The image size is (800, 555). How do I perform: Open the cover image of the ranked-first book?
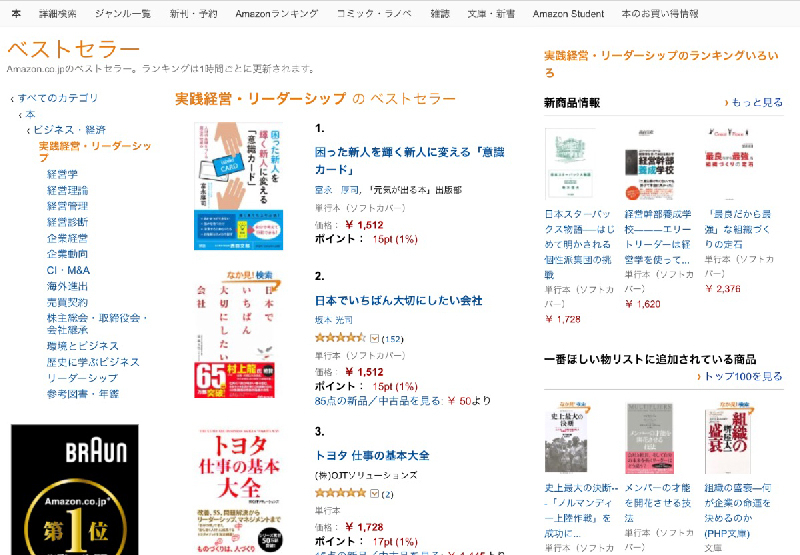point(238,186)
